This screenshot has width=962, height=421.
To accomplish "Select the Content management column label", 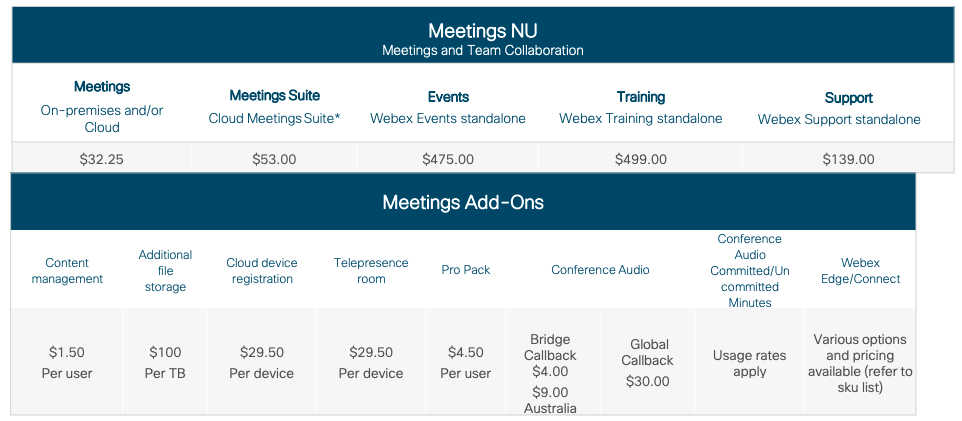I will [67, 271].
